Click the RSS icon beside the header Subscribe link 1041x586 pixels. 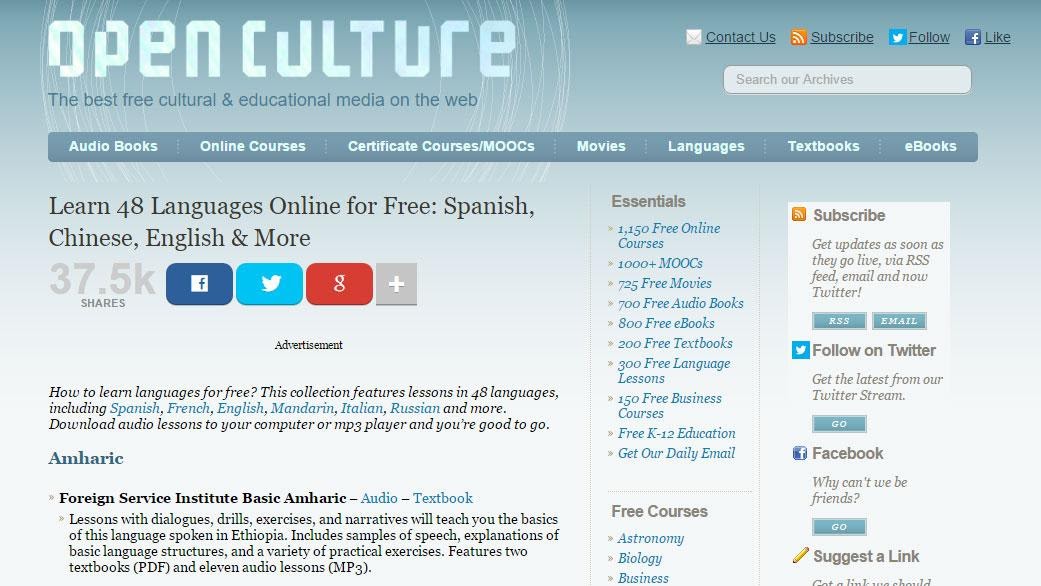click(798, 37)
